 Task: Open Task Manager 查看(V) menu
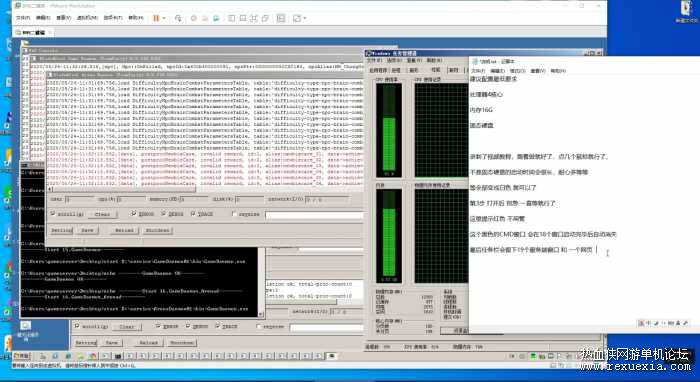click(x=414, y=60)
